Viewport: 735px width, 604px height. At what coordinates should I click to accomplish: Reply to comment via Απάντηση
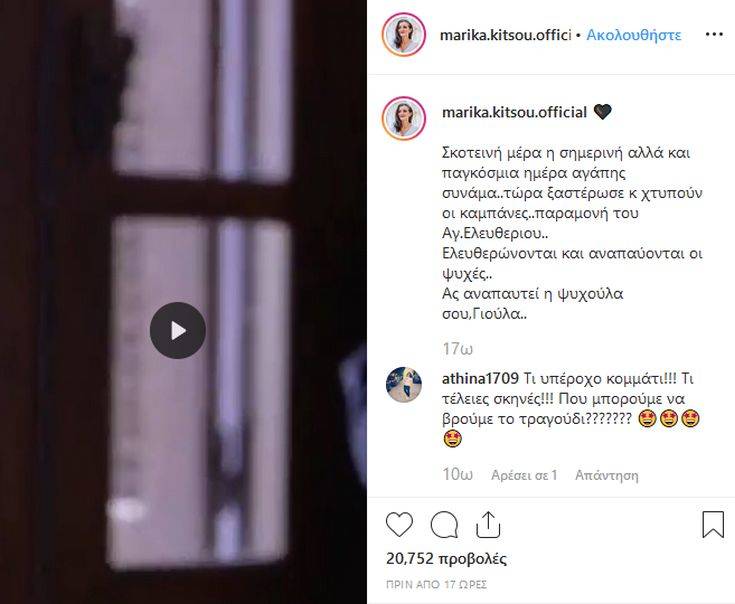pyautogui.click(x=607, y=475)
